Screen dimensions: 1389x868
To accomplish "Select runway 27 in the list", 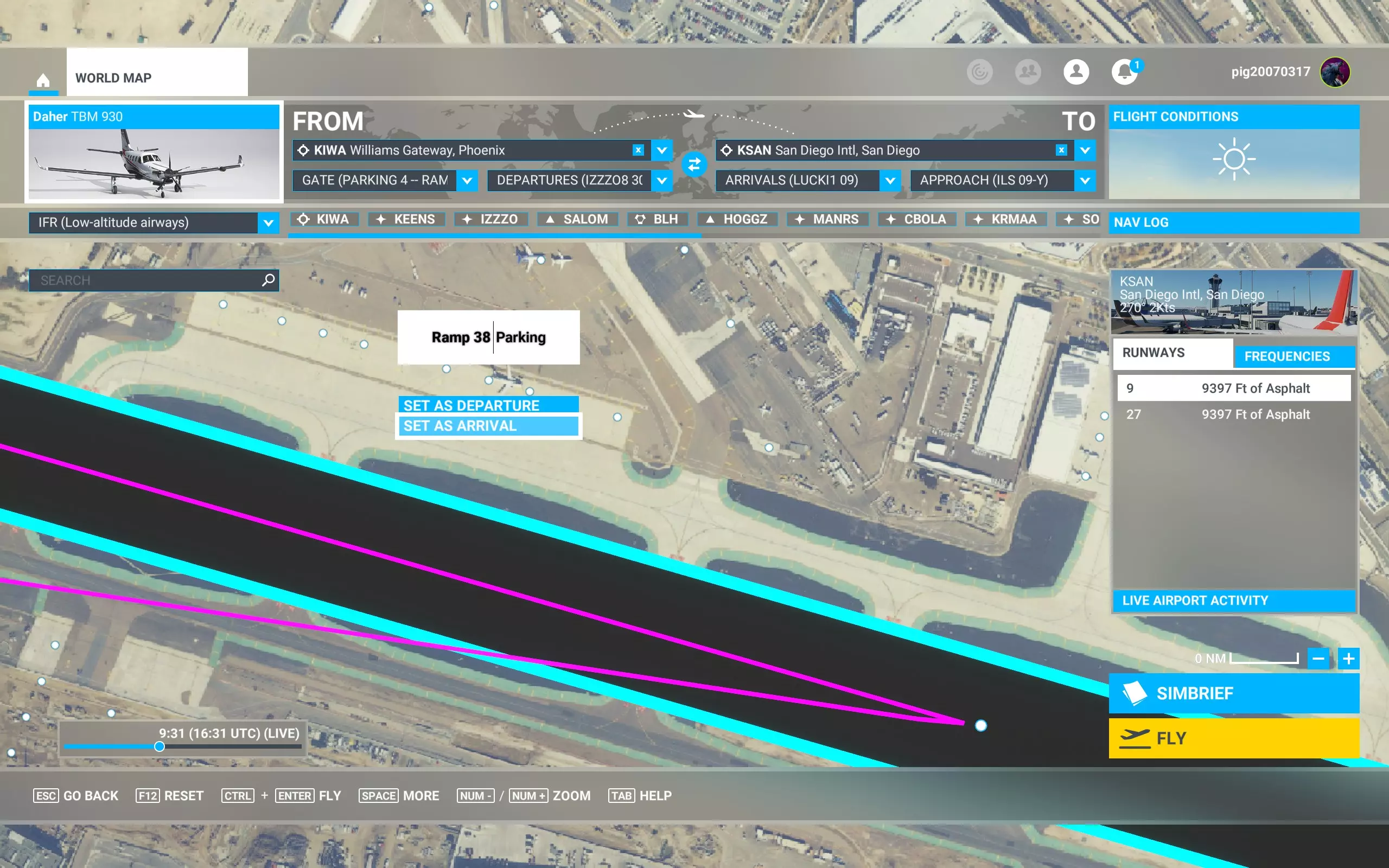I will [1233, 414].
